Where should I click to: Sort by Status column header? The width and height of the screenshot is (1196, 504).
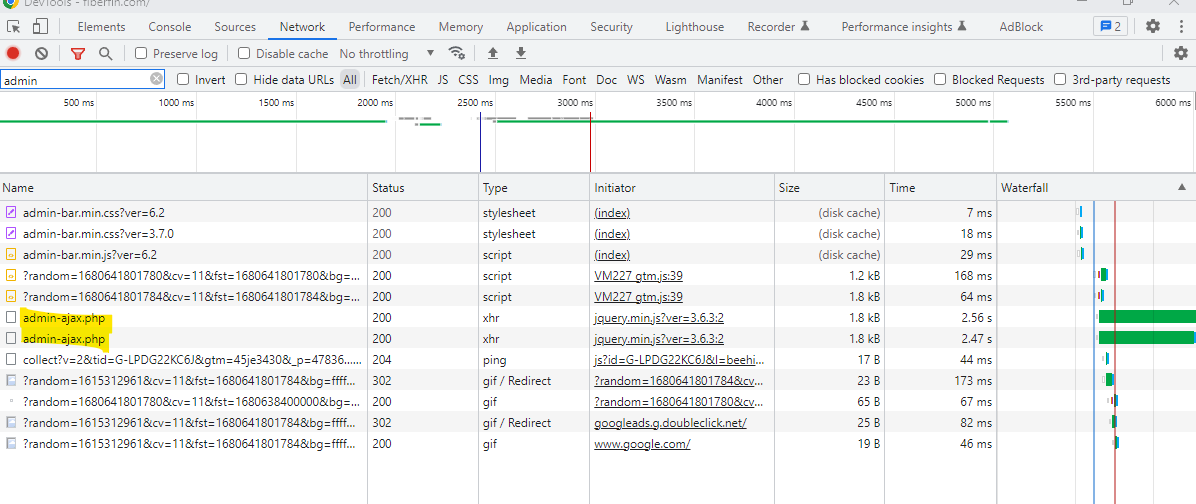point(423,188)
